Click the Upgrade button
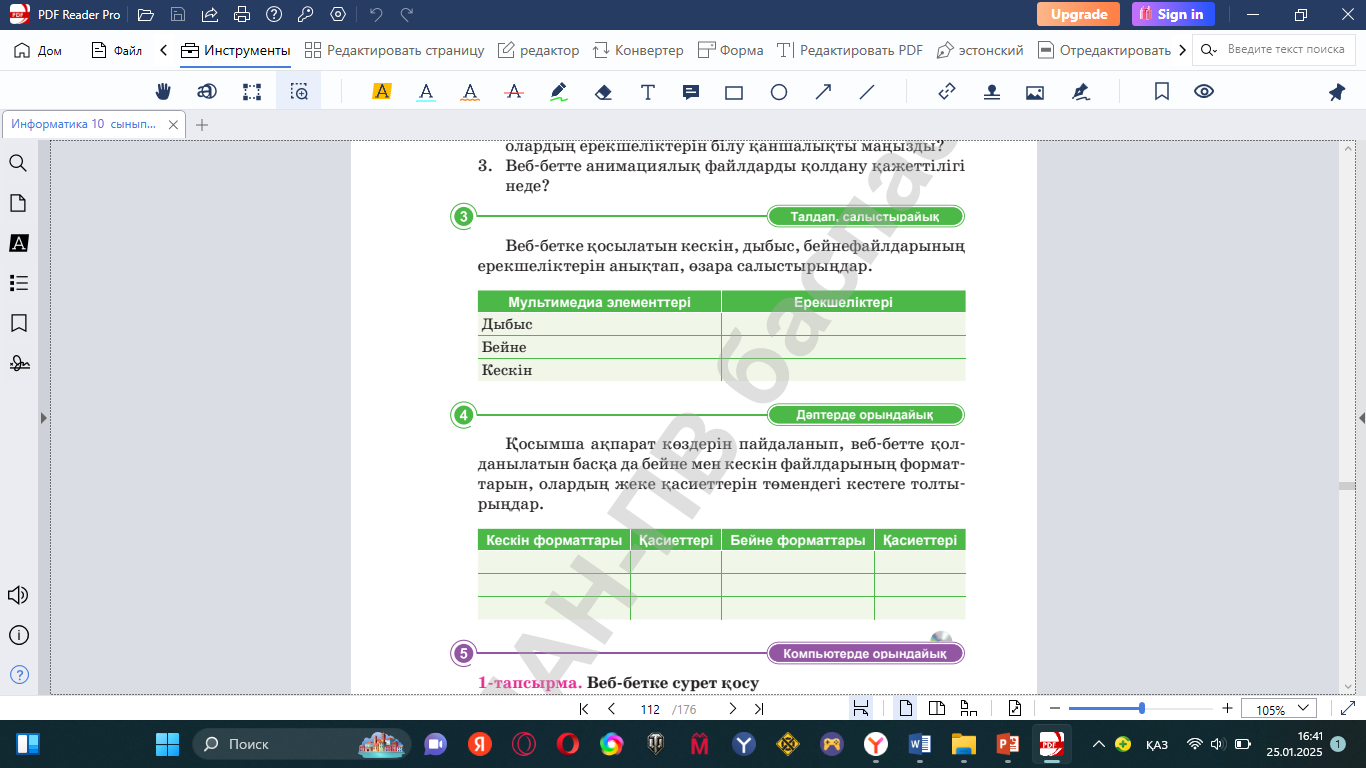 (1078, 14)
